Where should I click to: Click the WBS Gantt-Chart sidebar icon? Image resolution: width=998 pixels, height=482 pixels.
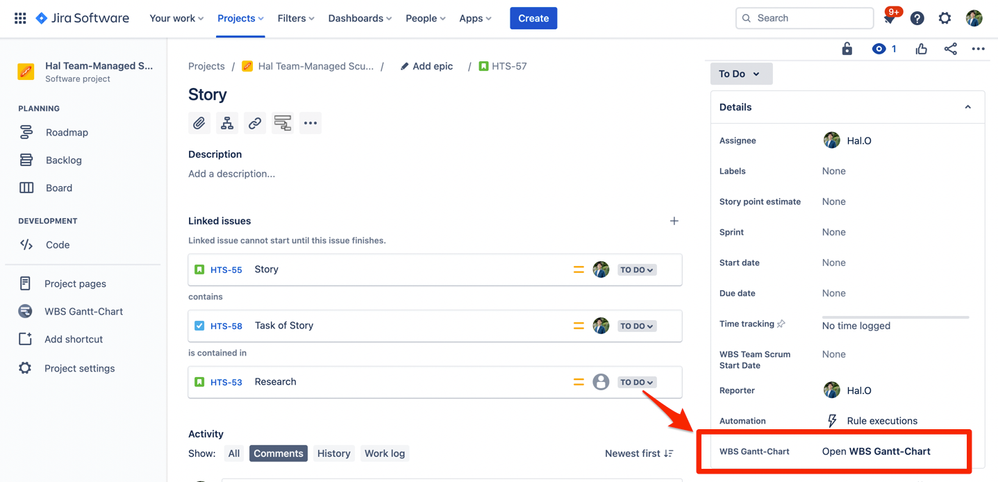[x=25, y=311]
